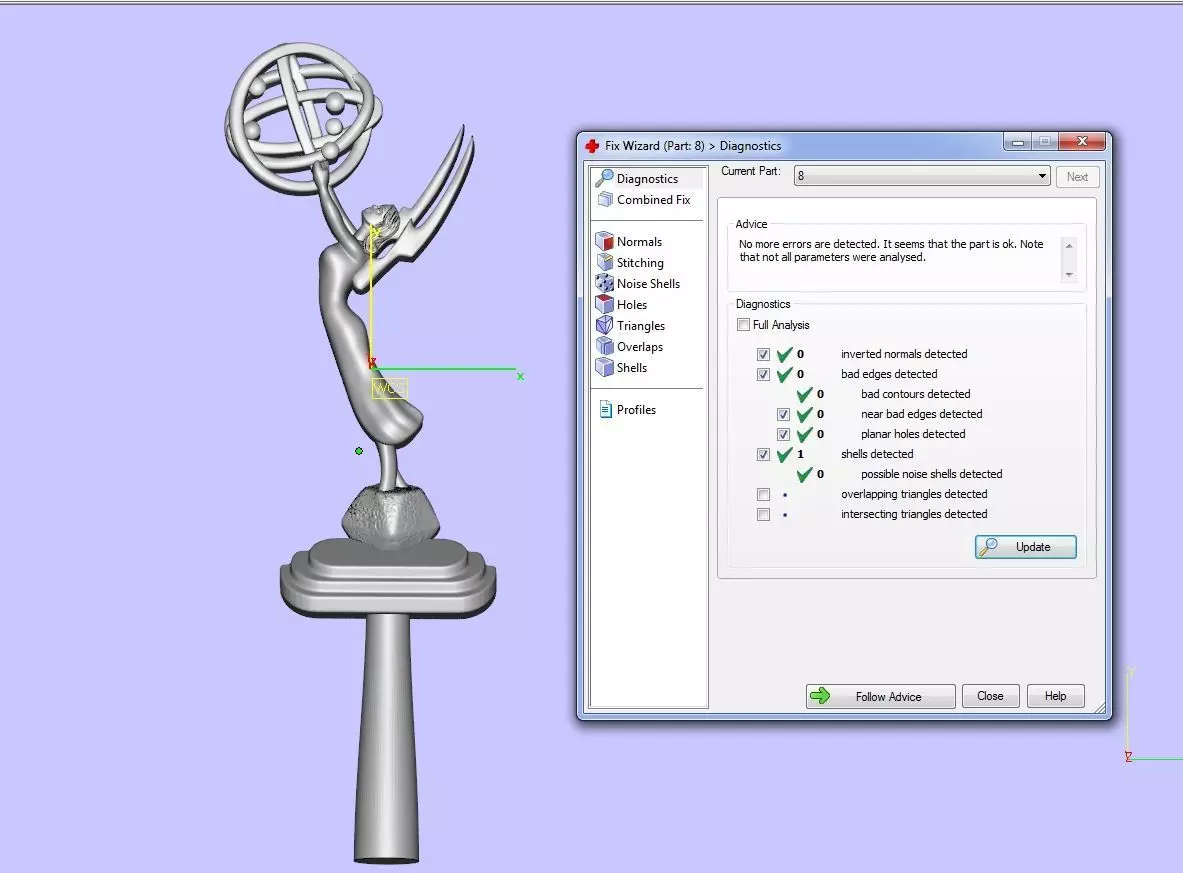Select the Shells cube icon
1183x873 pixels.
pos(604,367)
